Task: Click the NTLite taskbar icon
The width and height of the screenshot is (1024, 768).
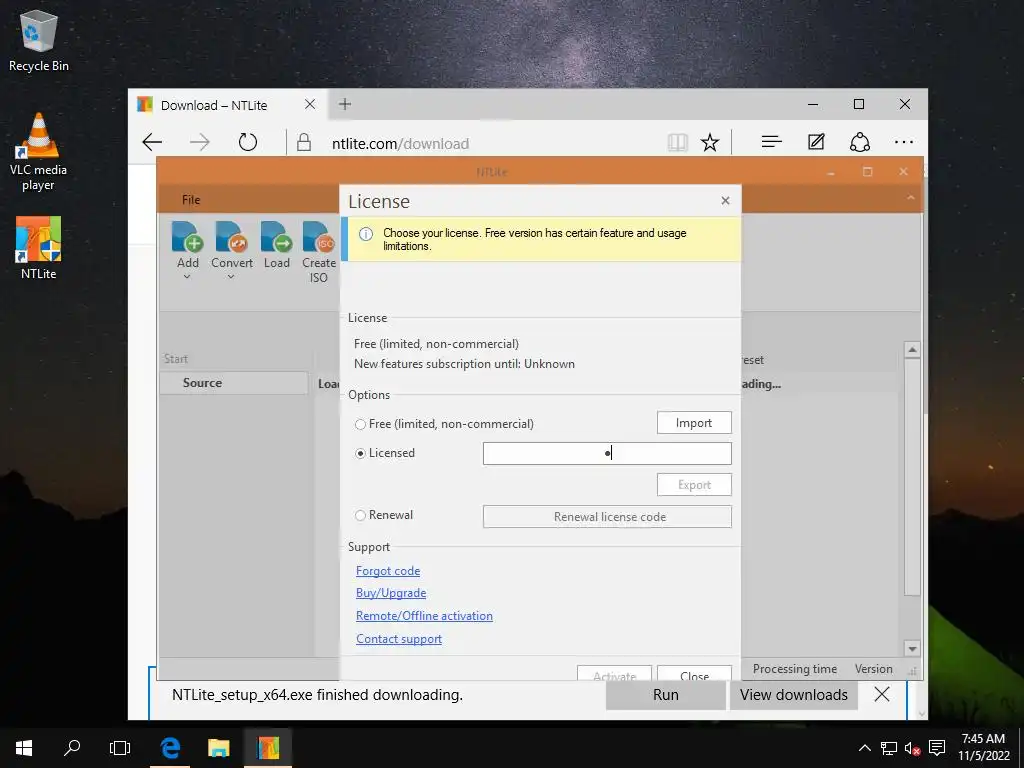Action: (268, 748)
